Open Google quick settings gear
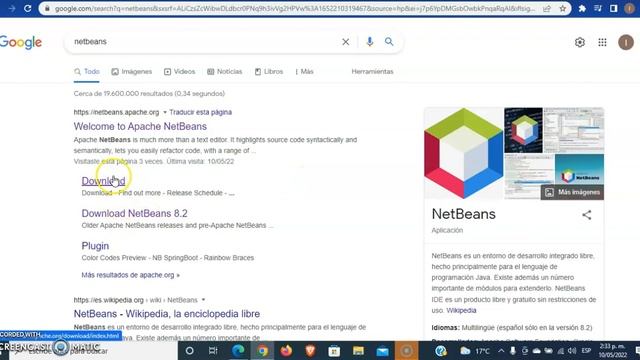This screenshot has height=360, width=640. 580,42
